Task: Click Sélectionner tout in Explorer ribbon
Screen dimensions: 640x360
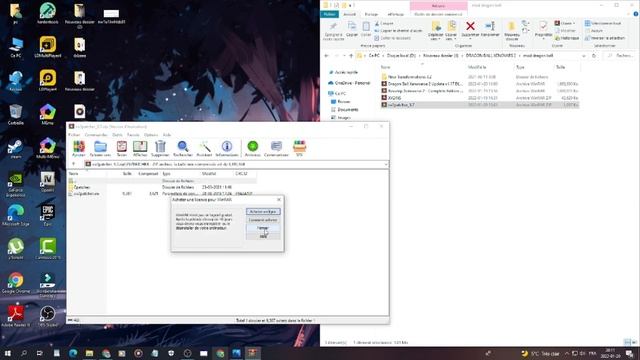Action: (603, 23)
